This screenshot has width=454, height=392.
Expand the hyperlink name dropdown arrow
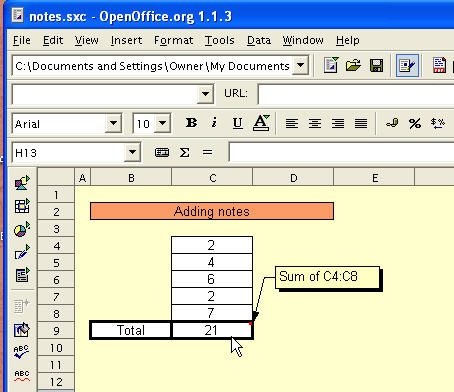pos(205,94)
